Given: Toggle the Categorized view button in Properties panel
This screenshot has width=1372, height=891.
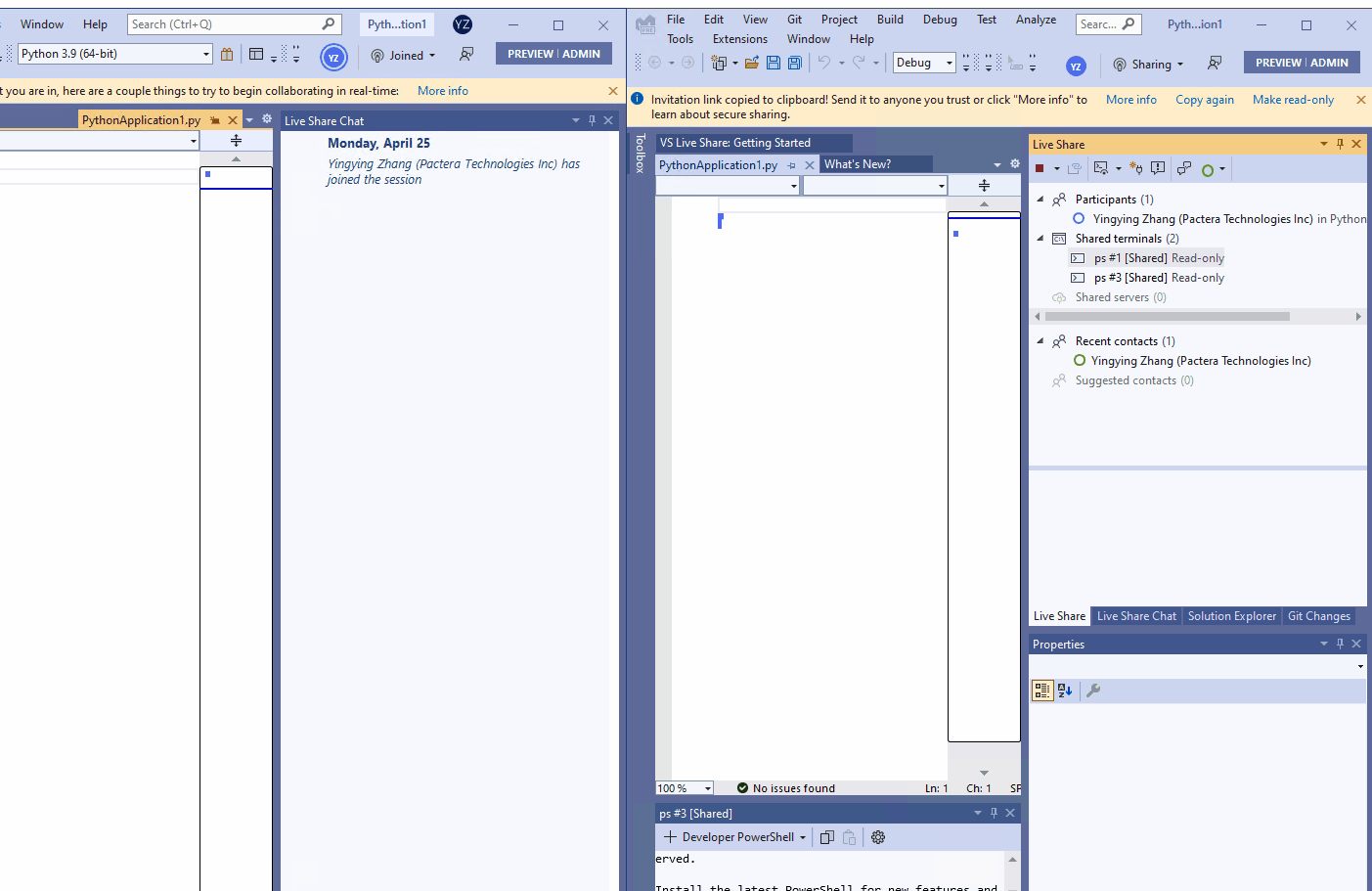Looking at the screenshot, I should coord(1042,691).
